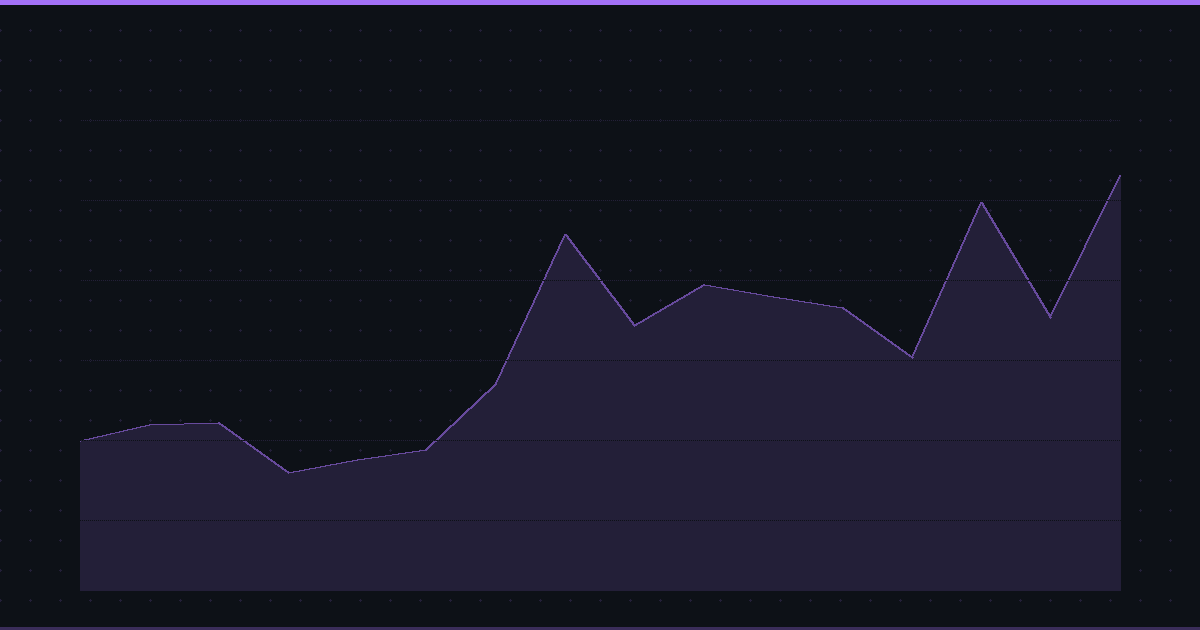This screenshot has height=630, width=1200.
Task: Click the first tall peak mid-chart
Action: point(565,235)
